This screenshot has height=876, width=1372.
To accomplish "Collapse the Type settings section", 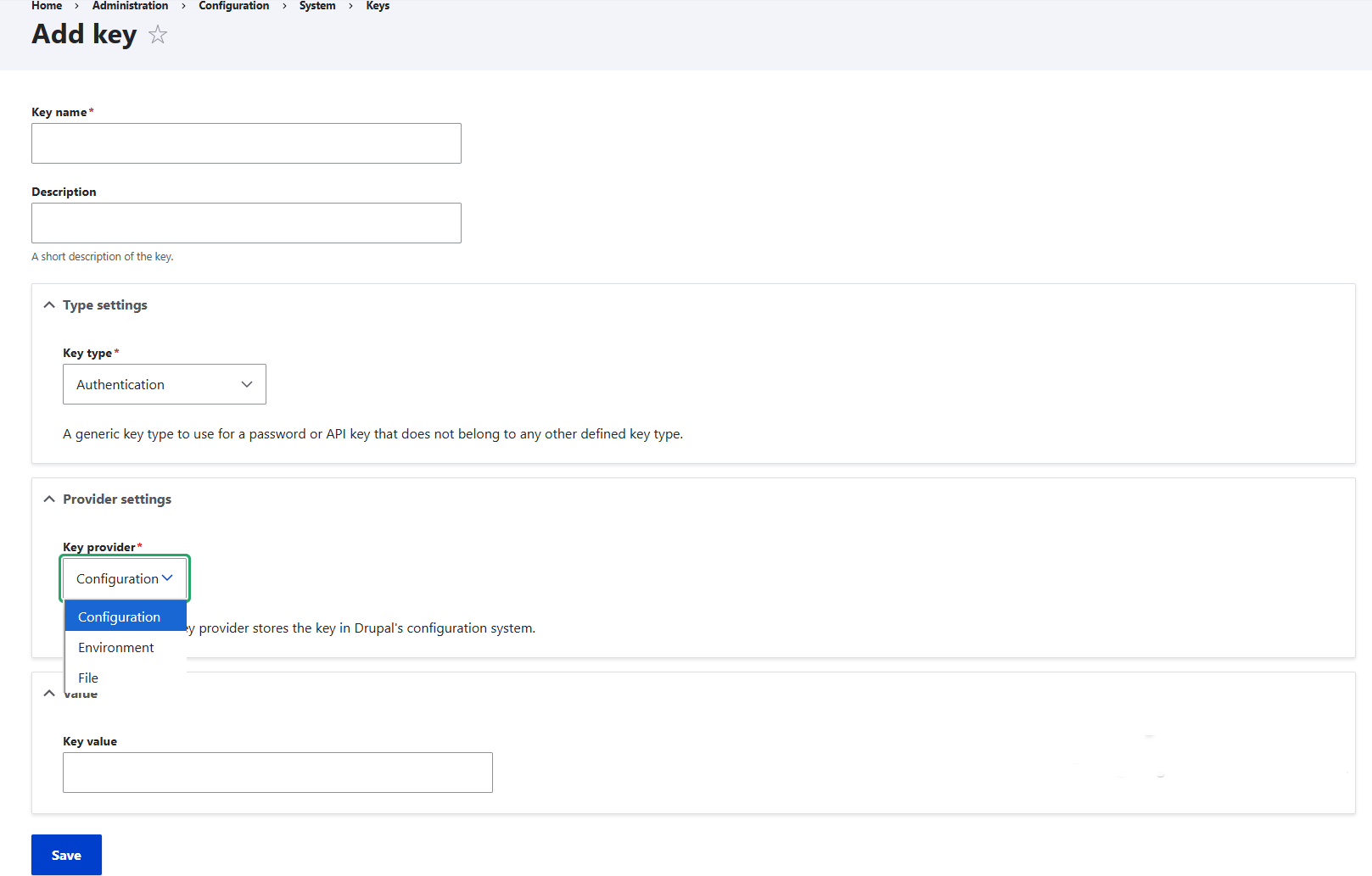I will coord(49,304).
